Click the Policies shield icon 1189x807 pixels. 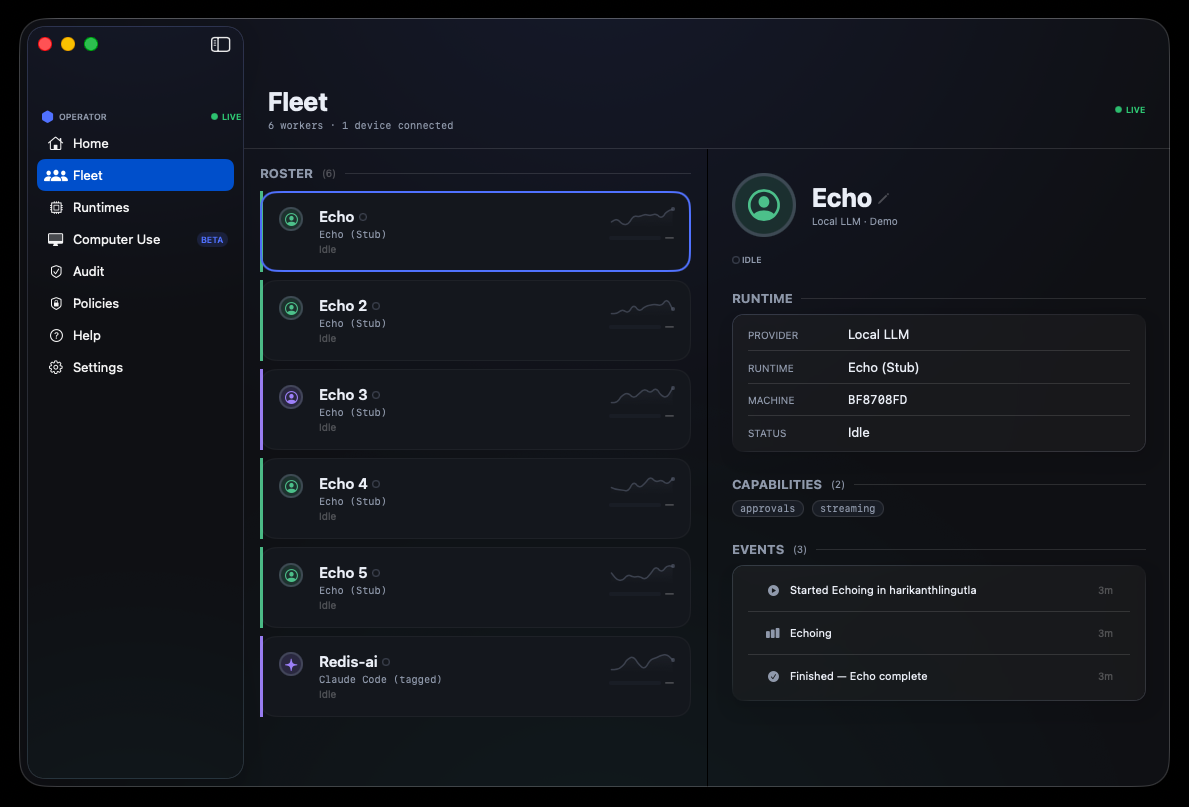[56, 303]
